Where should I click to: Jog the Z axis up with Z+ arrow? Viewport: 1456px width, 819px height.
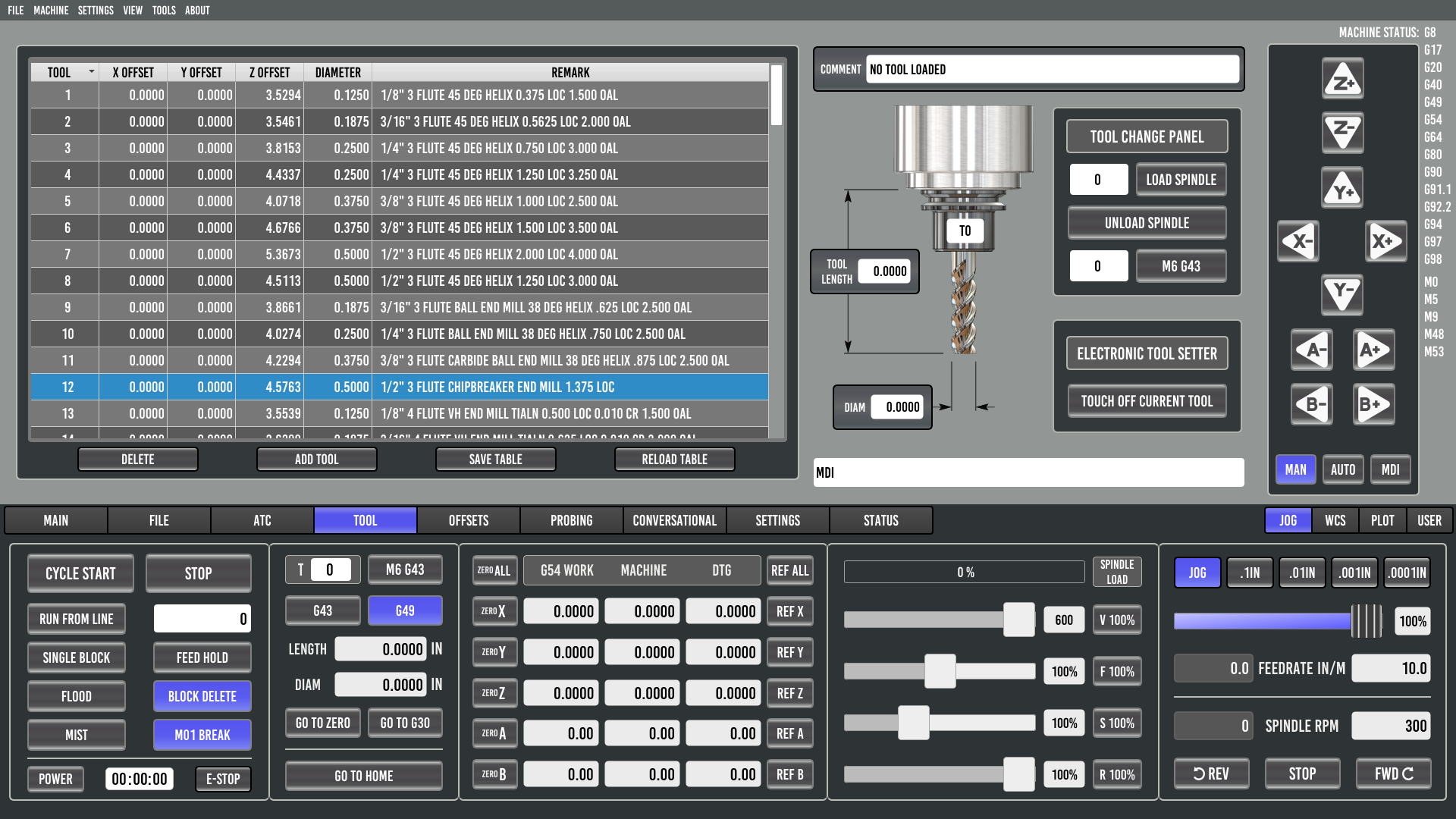1342,79
